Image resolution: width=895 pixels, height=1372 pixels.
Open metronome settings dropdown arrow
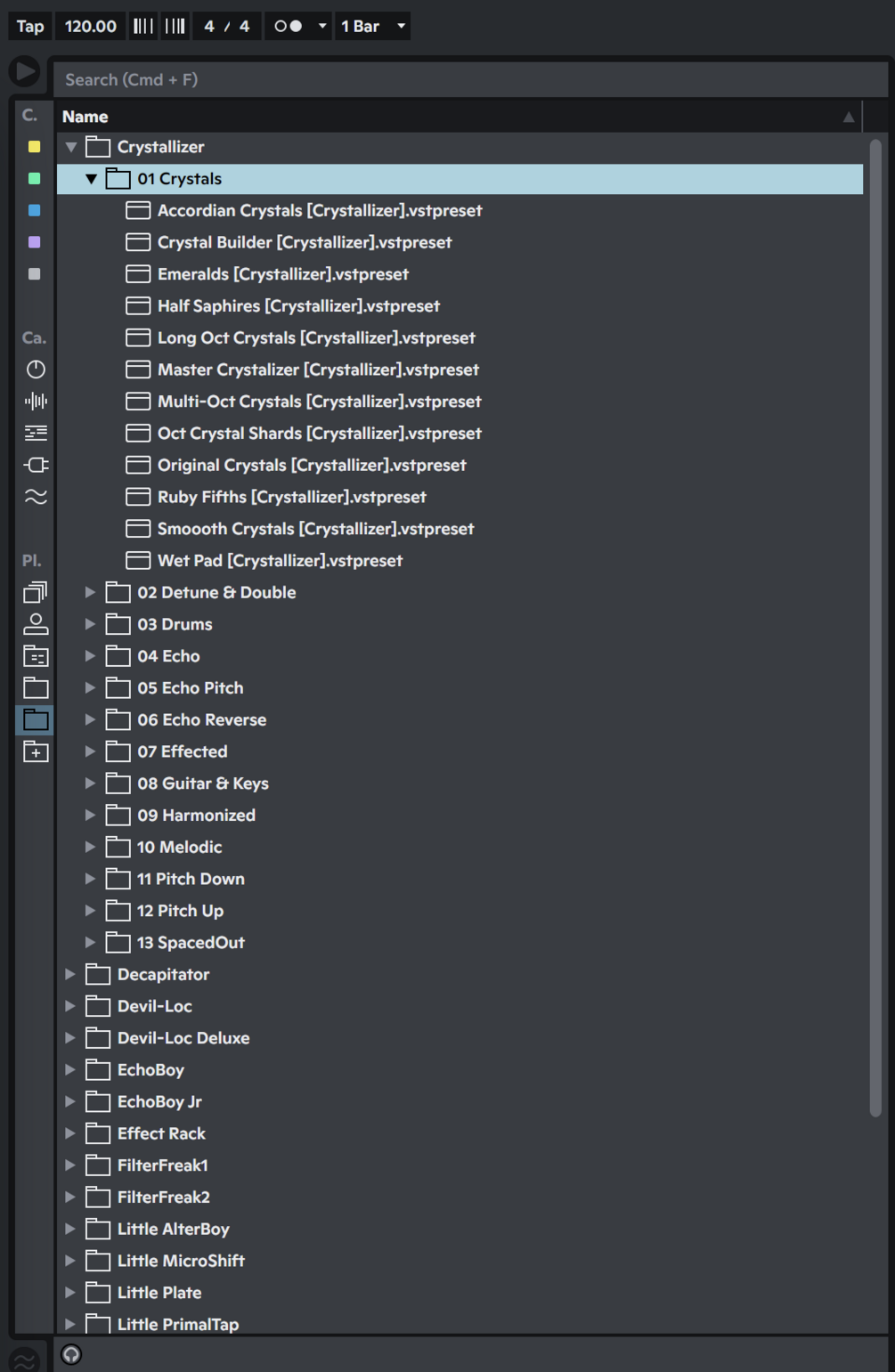[321, 26]
